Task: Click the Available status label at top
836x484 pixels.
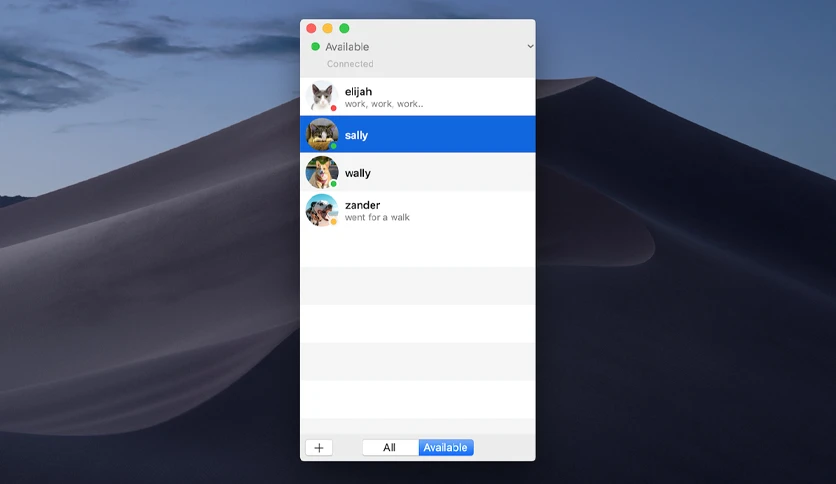Action: 347,46
